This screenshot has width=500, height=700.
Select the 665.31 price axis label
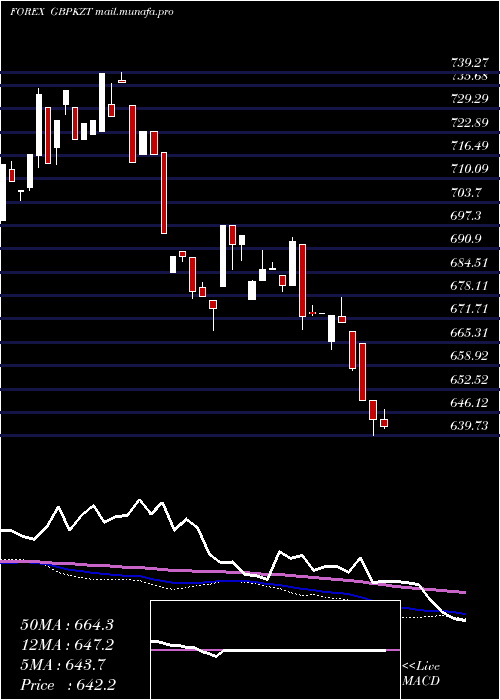pyautogui.click(x=469, y=333)
